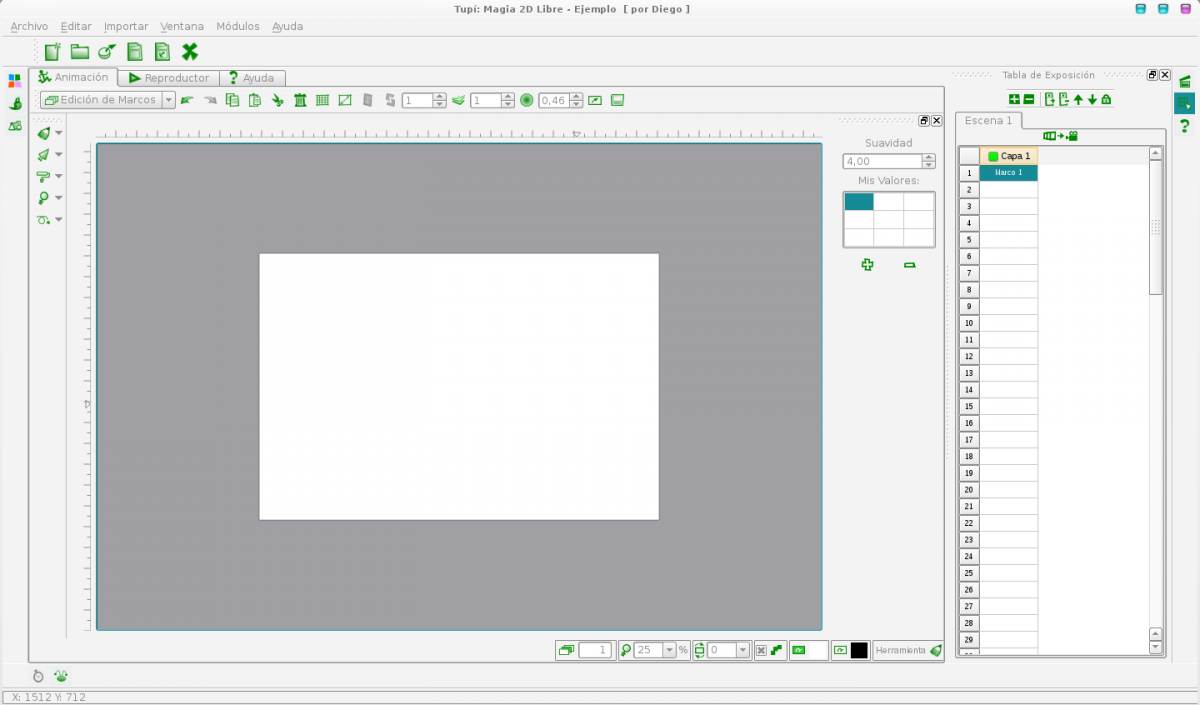
Task: Select the Marco 1 cell in the exposure table
Action: (x=1009, y=172)
